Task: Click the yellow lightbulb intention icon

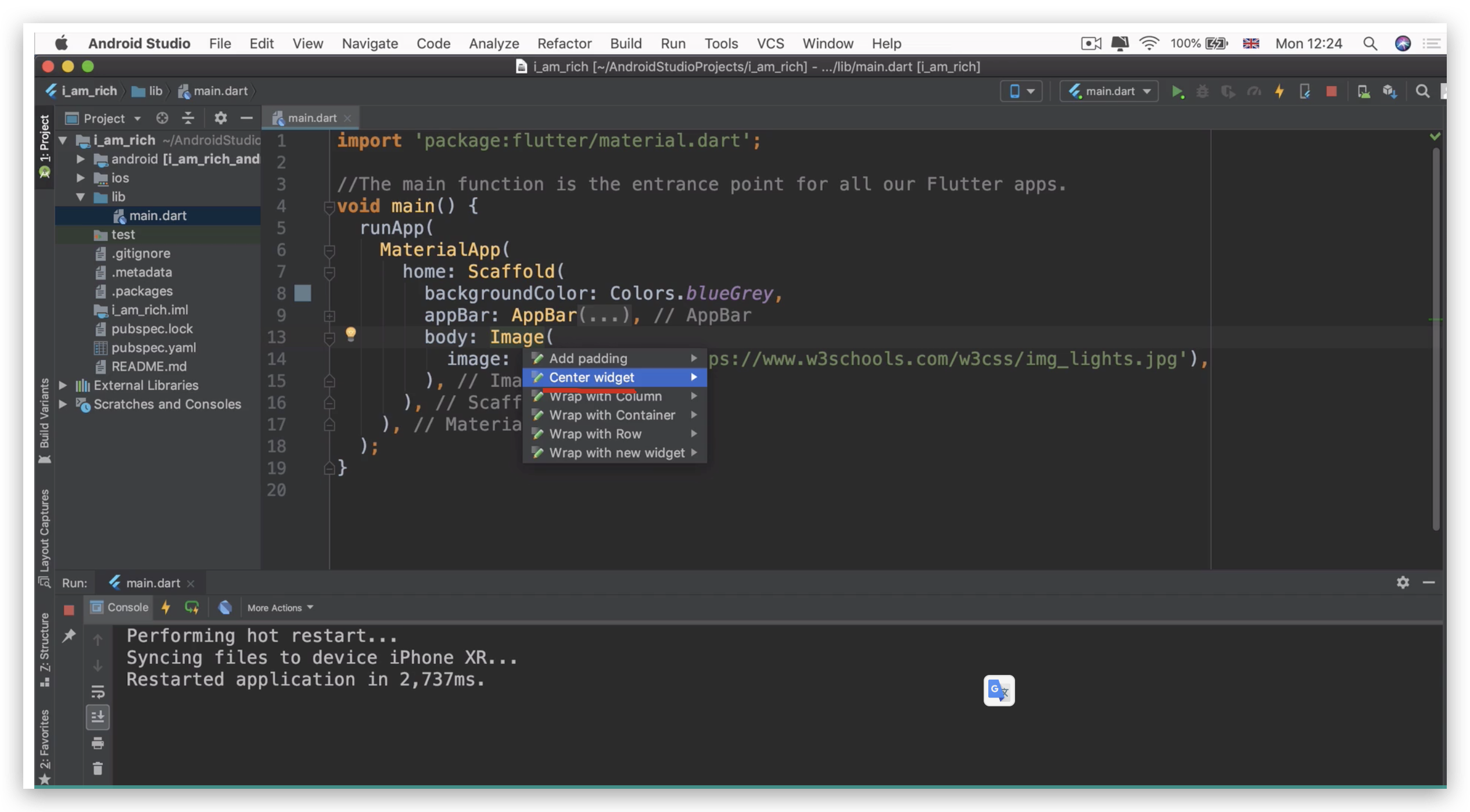Action: pyautogui.click(x=350, y=334)
